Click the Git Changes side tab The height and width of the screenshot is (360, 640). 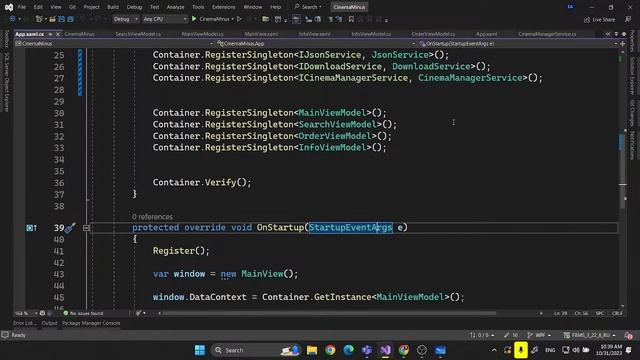632,113
